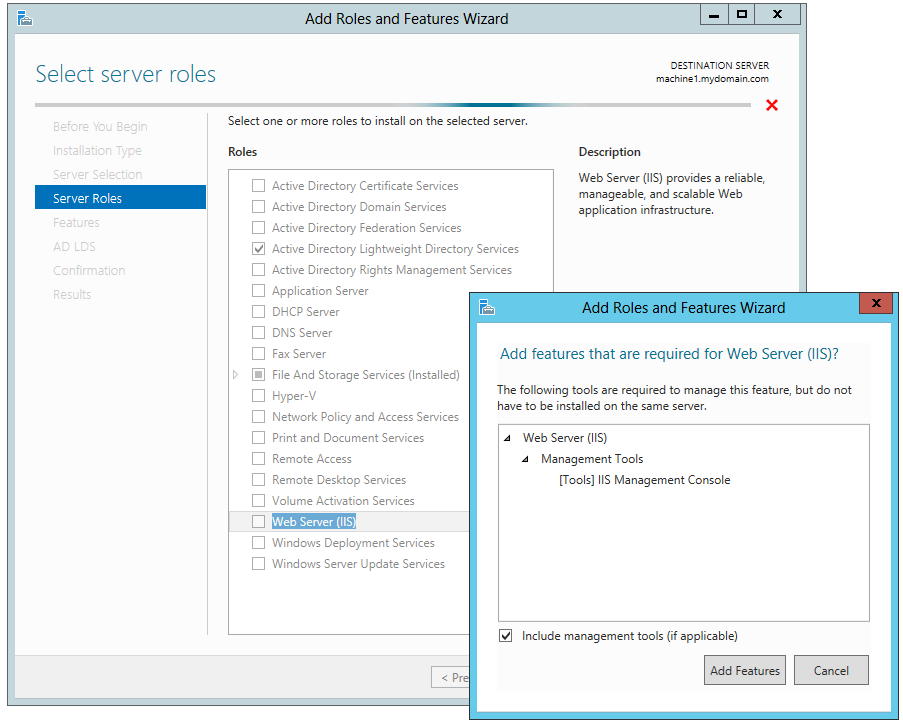Click the Add Features button

point(744,671)
